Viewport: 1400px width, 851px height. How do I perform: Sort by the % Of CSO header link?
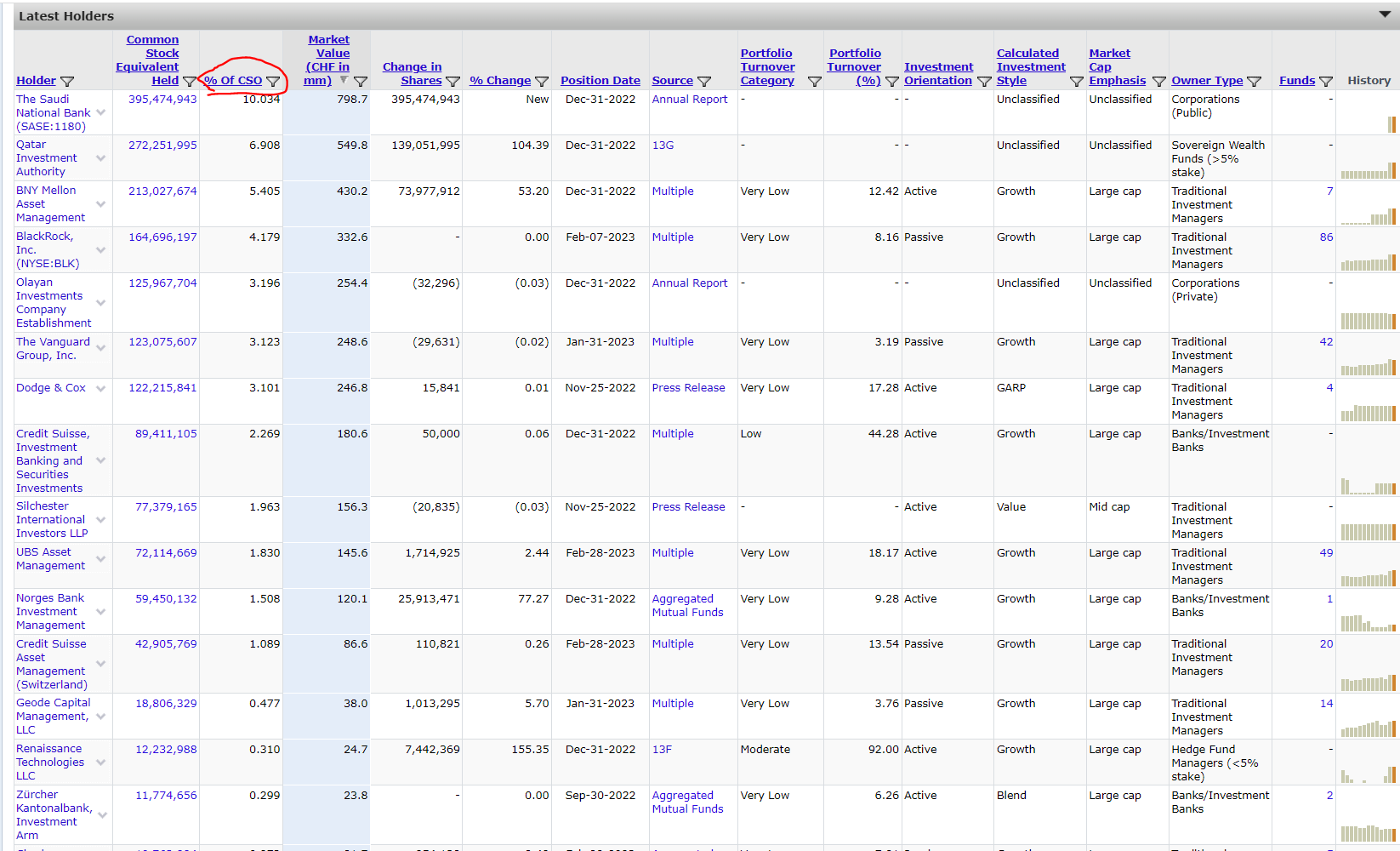233,81
